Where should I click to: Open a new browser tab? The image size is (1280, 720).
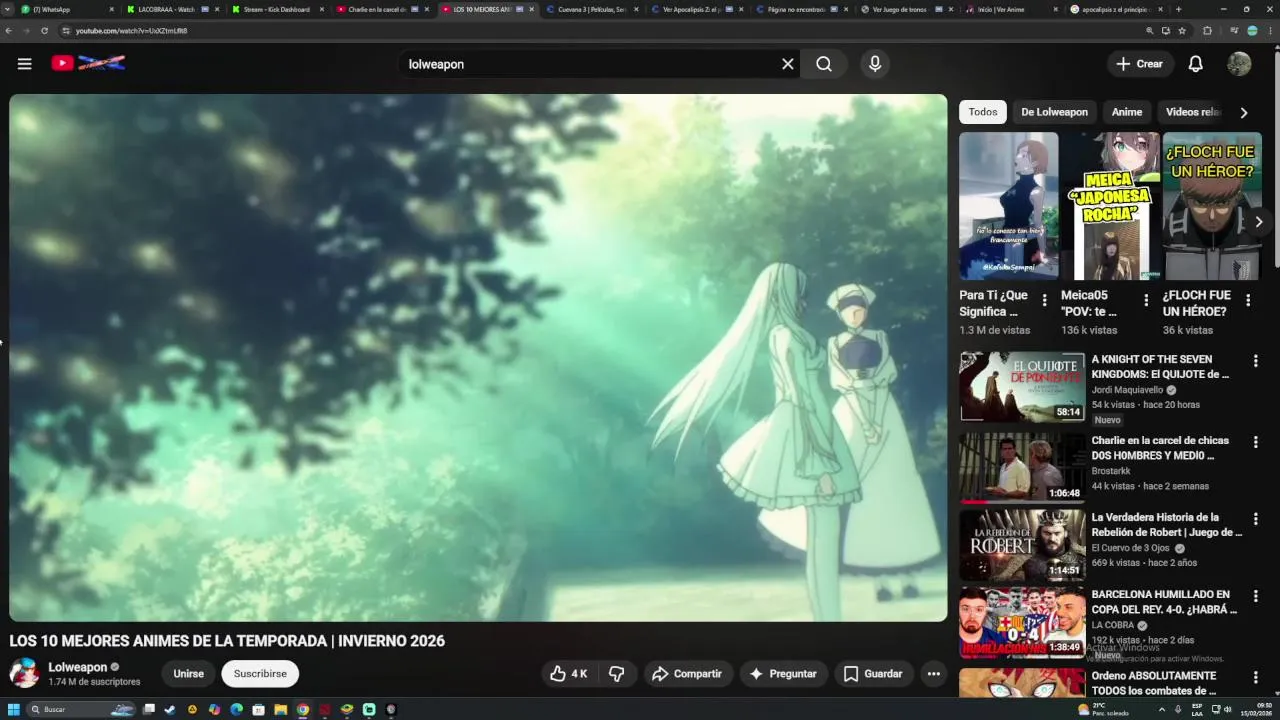(1178, 9)
